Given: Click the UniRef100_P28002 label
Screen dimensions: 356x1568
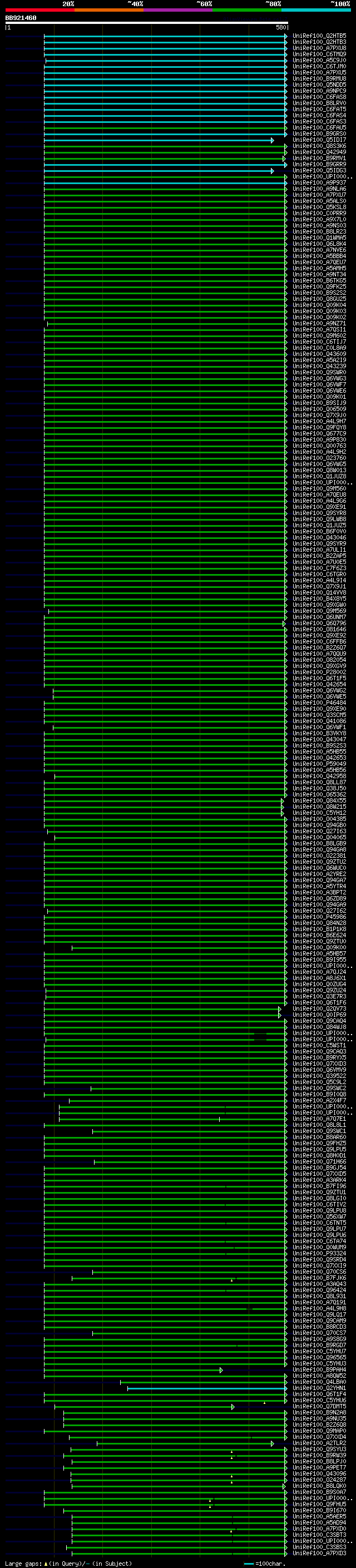Looking at the screenshot, I should 319,672.
